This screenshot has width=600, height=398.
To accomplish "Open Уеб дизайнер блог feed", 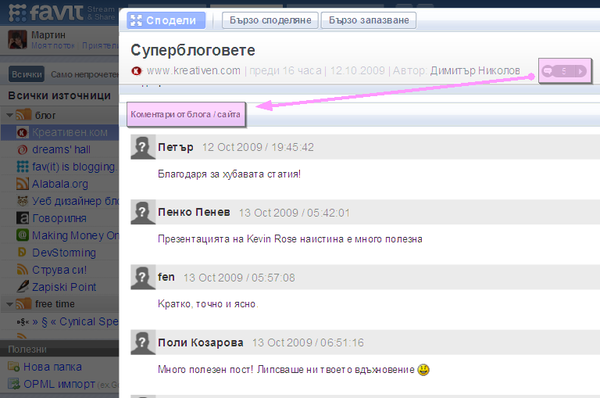I will click(x=75, y=201).
